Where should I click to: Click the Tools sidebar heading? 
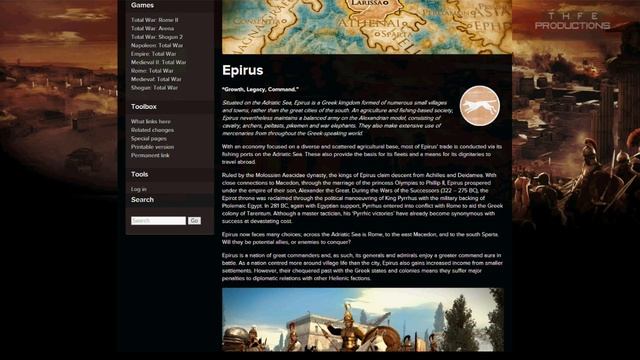[x=140, y=174]
